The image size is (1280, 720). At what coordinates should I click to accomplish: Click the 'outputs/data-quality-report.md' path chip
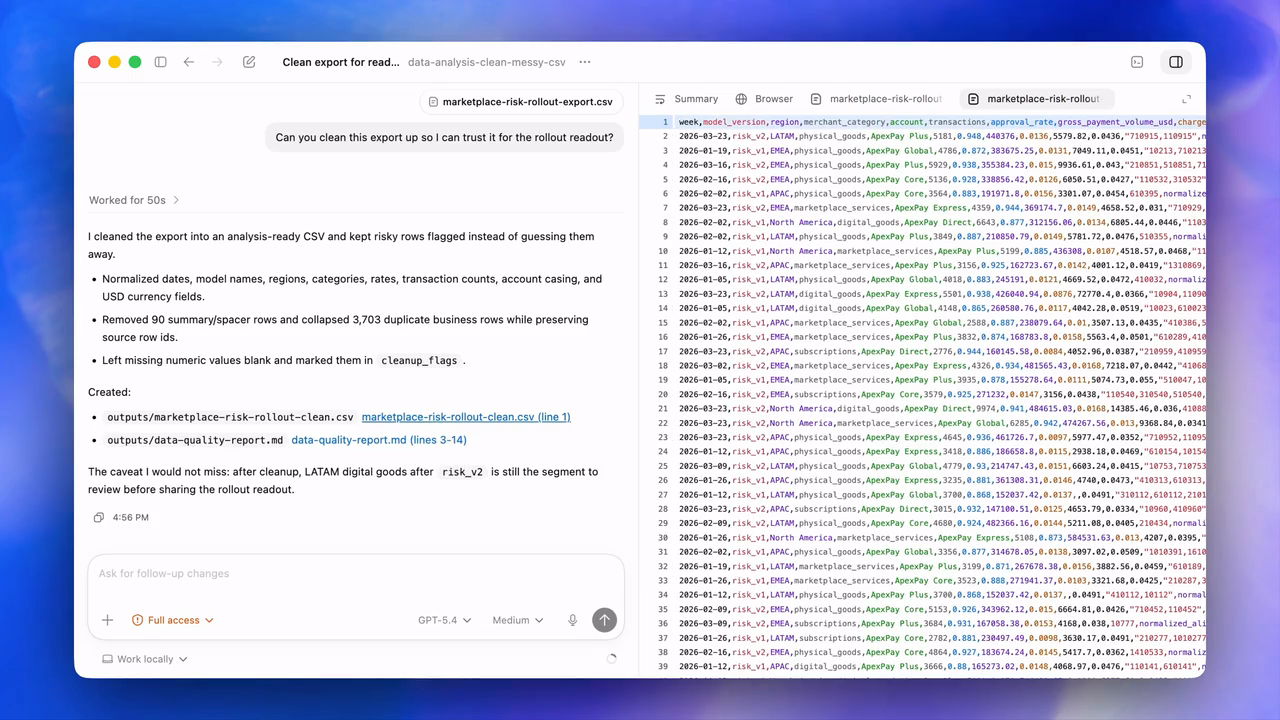click(x=195, y=440)
